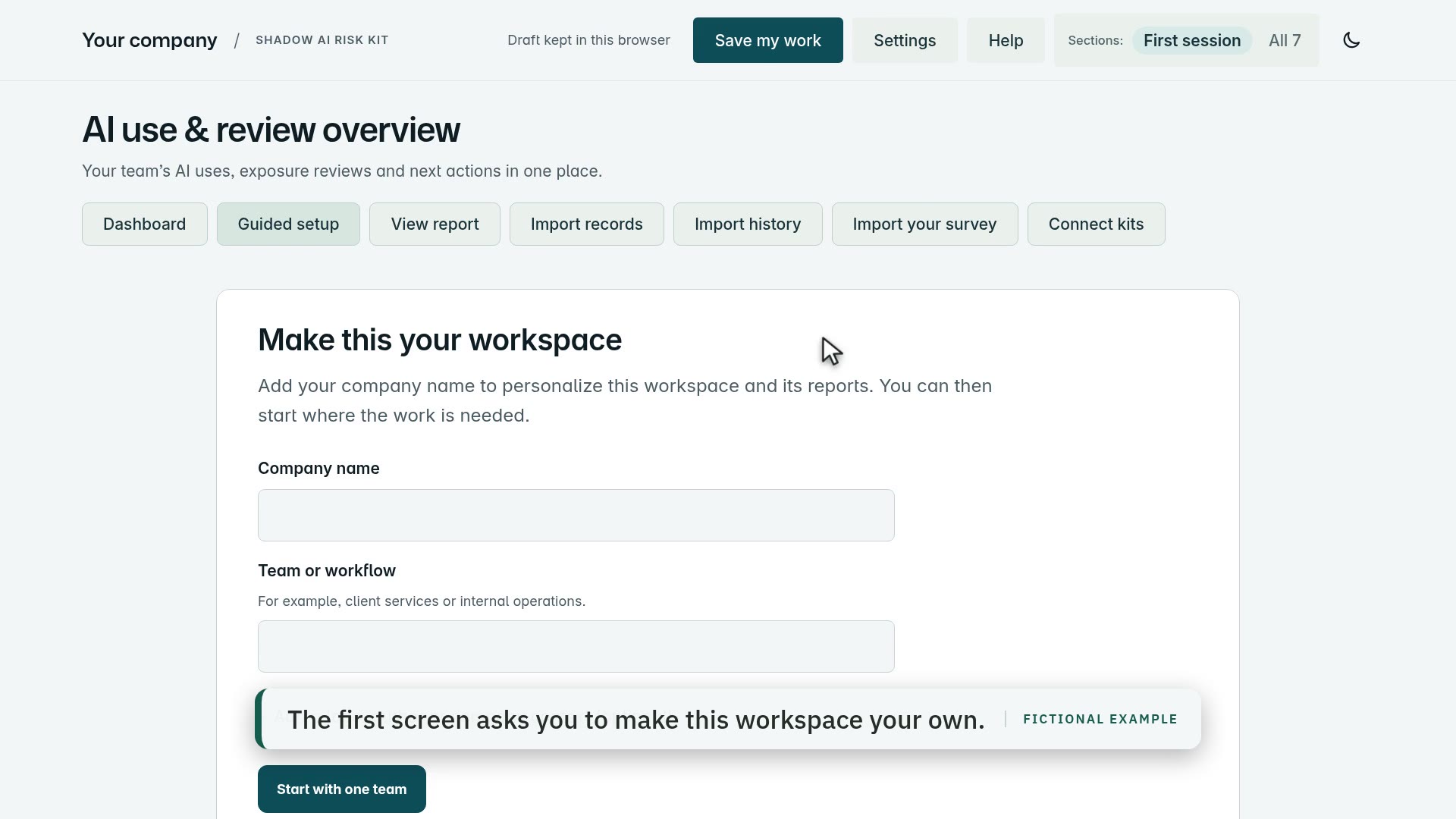
Task: Select the Import history tab
Action: click(x=748, y=224)
